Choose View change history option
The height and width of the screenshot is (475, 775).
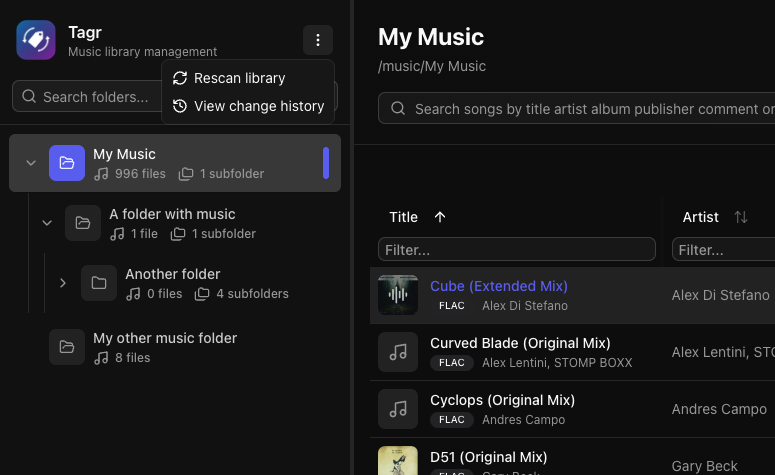(258, 106)
